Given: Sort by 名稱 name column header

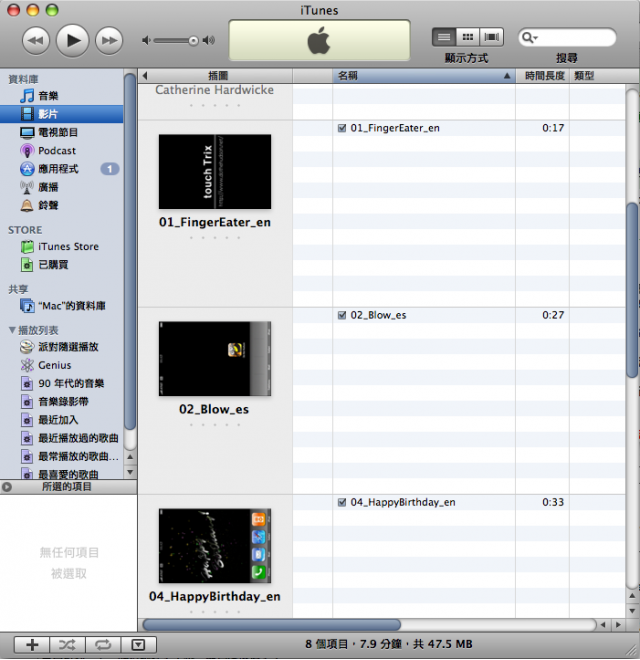Looking at the screenshot, I should tap(424, 76).
